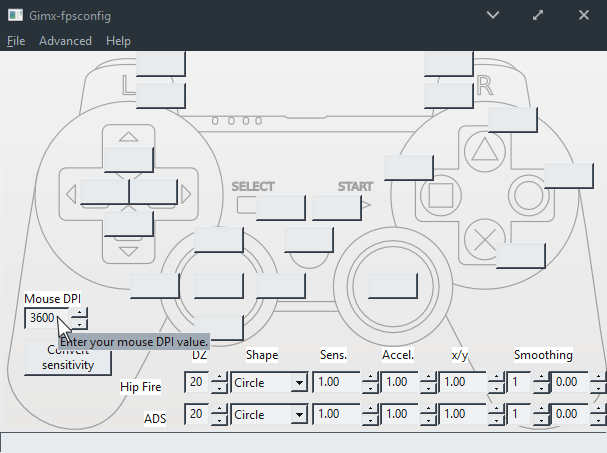Click Hip Fire Sens. value field

[x=337, y=382]
